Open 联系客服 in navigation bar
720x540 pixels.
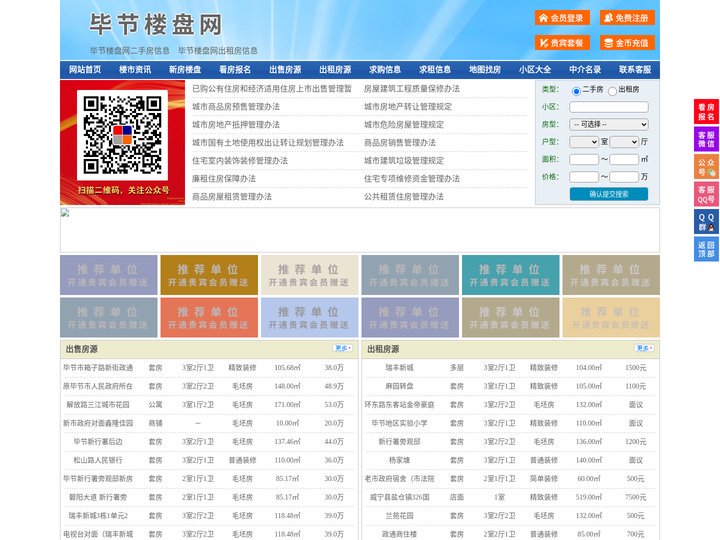[x=635, y=70]
